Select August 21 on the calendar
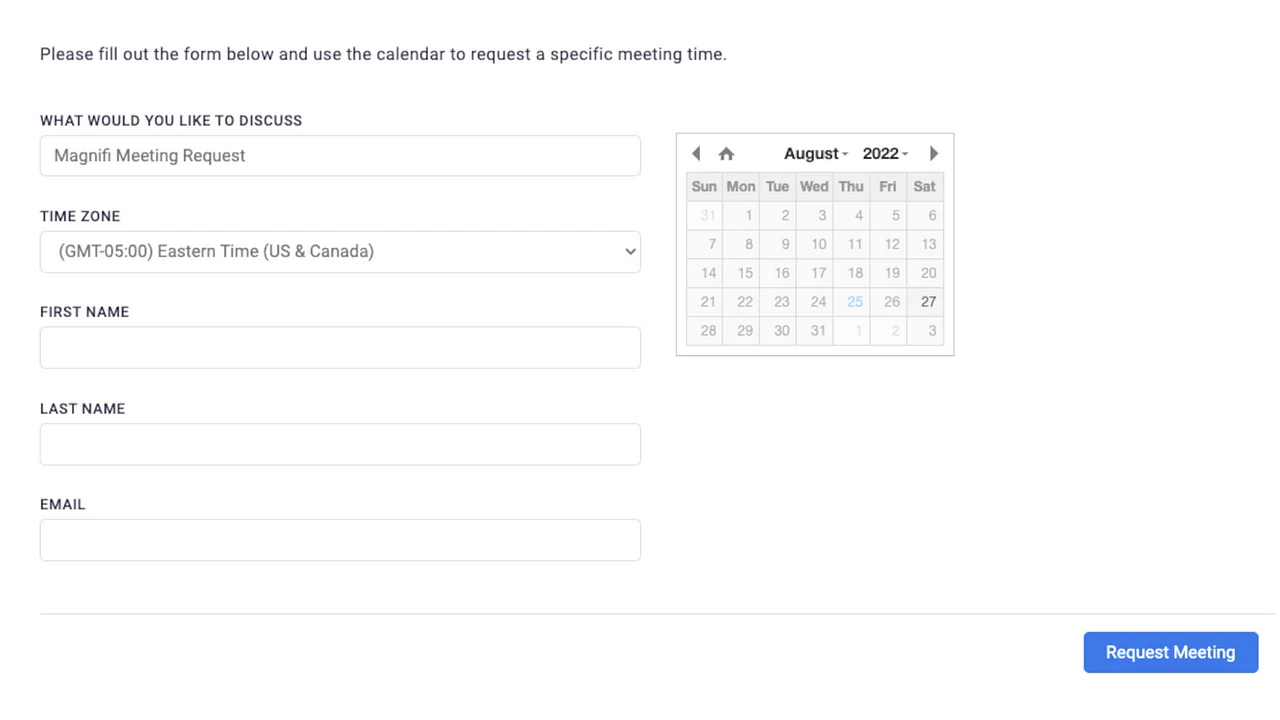This screenshot has height=720, width=1280. pos(708,302)
